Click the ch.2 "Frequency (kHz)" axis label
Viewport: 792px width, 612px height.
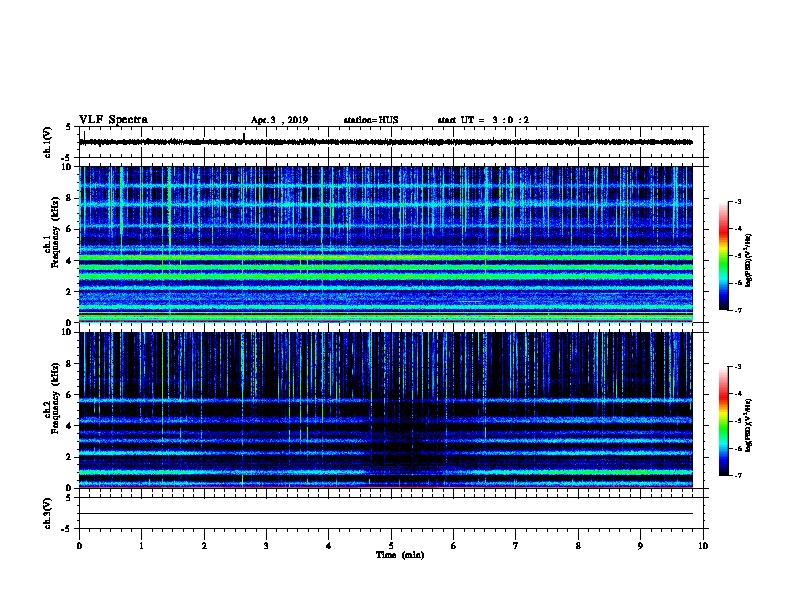click(55, 398)
